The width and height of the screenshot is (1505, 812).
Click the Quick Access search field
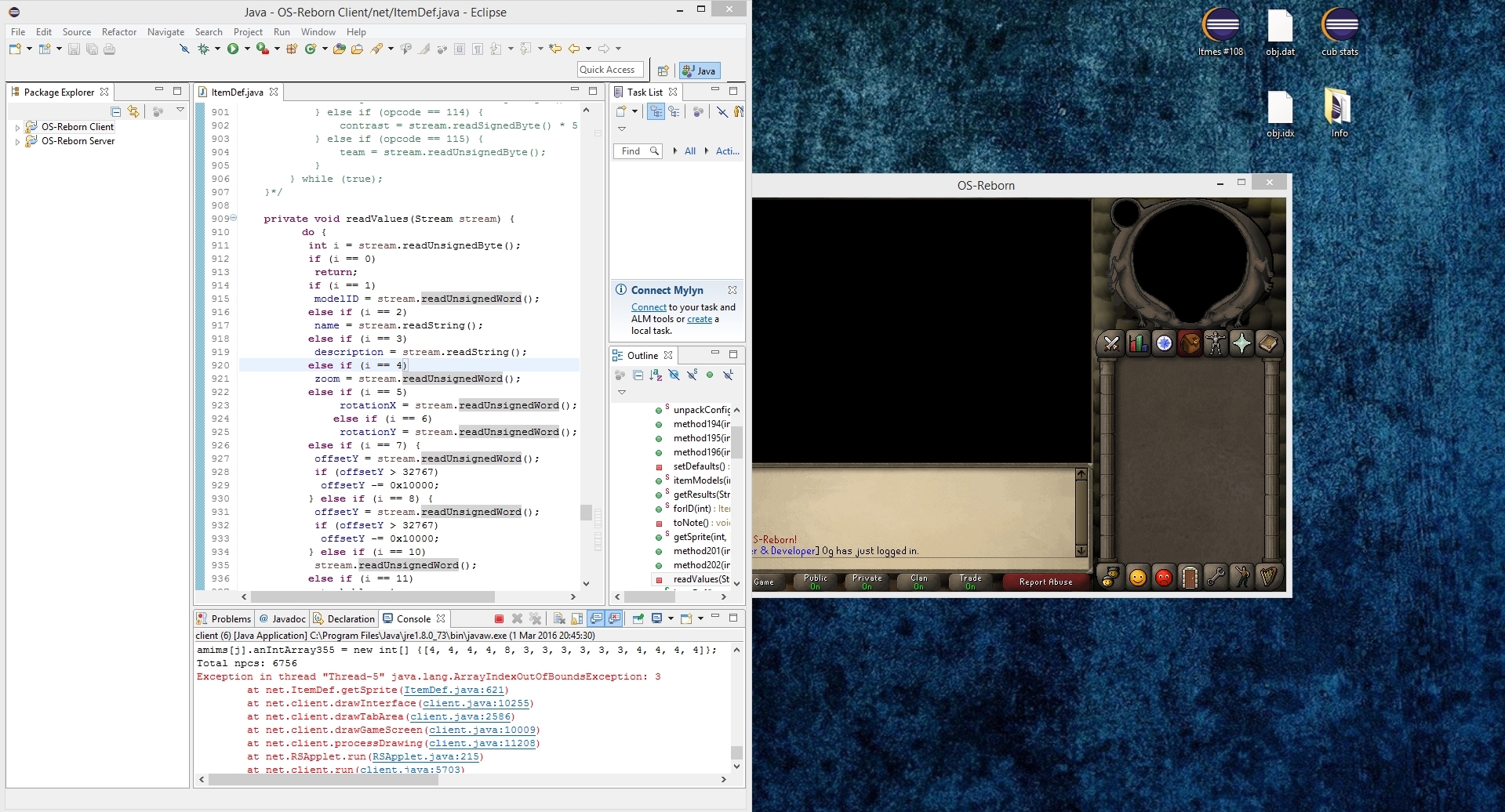pyautogui.click(x=610, y=70)
